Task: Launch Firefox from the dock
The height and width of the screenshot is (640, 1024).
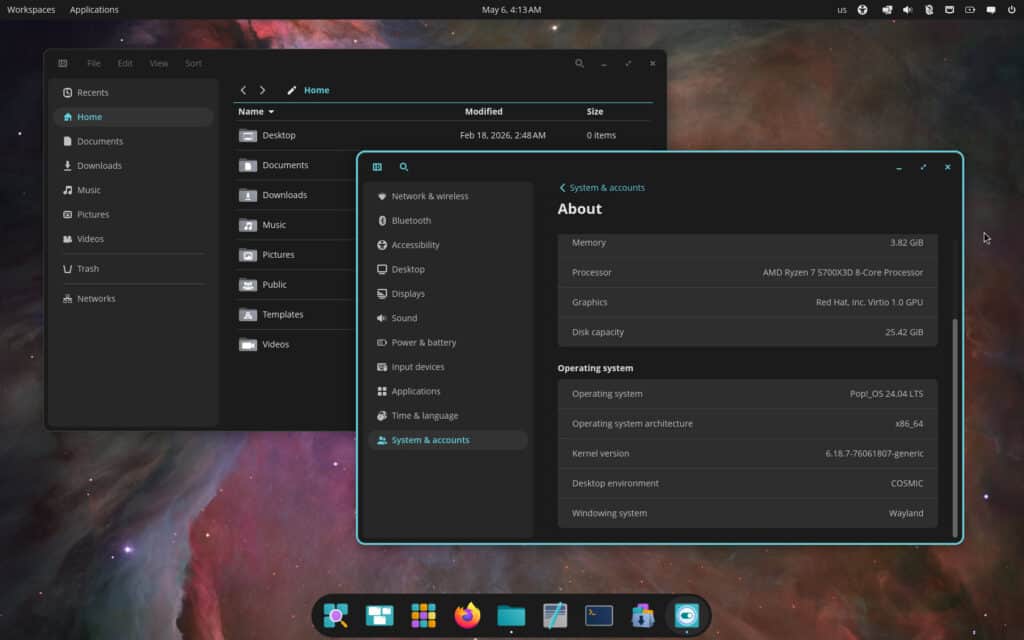Action: point(467,615)
